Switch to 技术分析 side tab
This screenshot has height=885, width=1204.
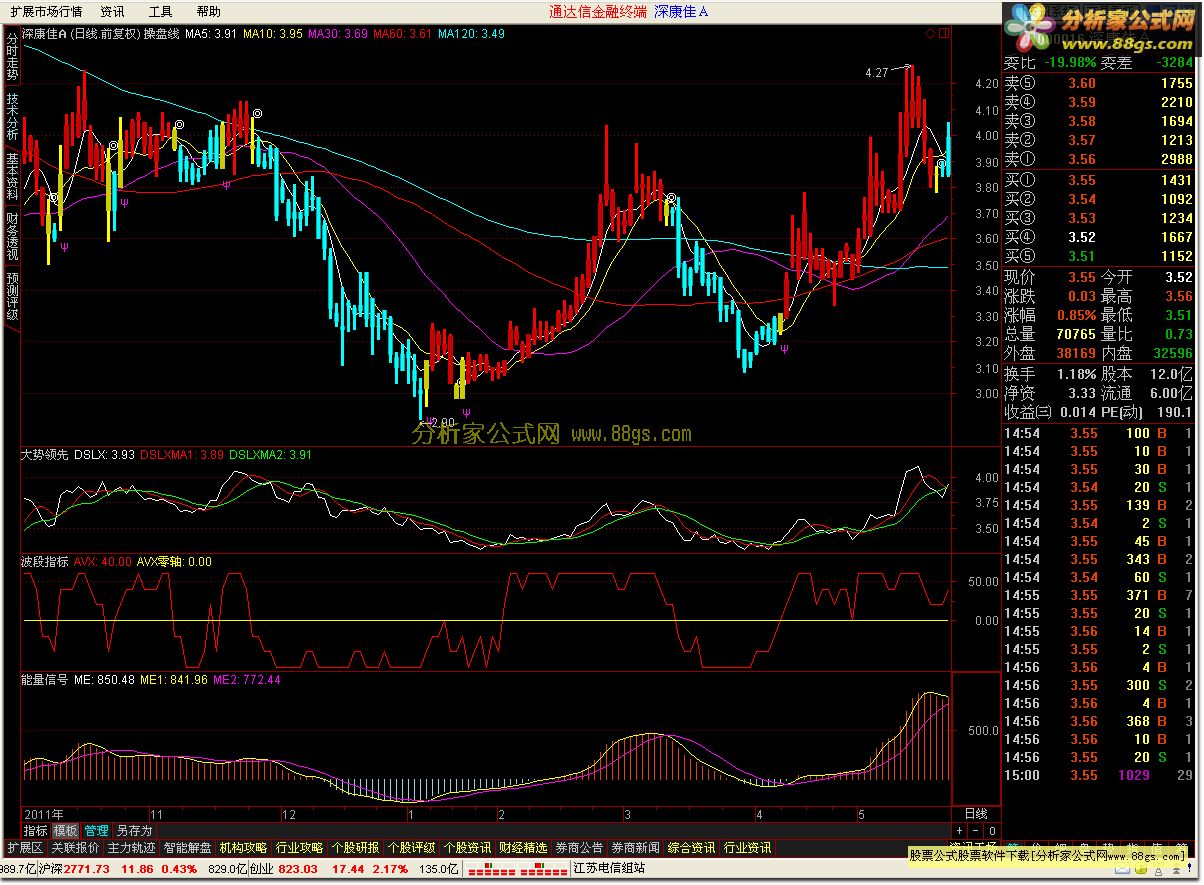[11, 116]
